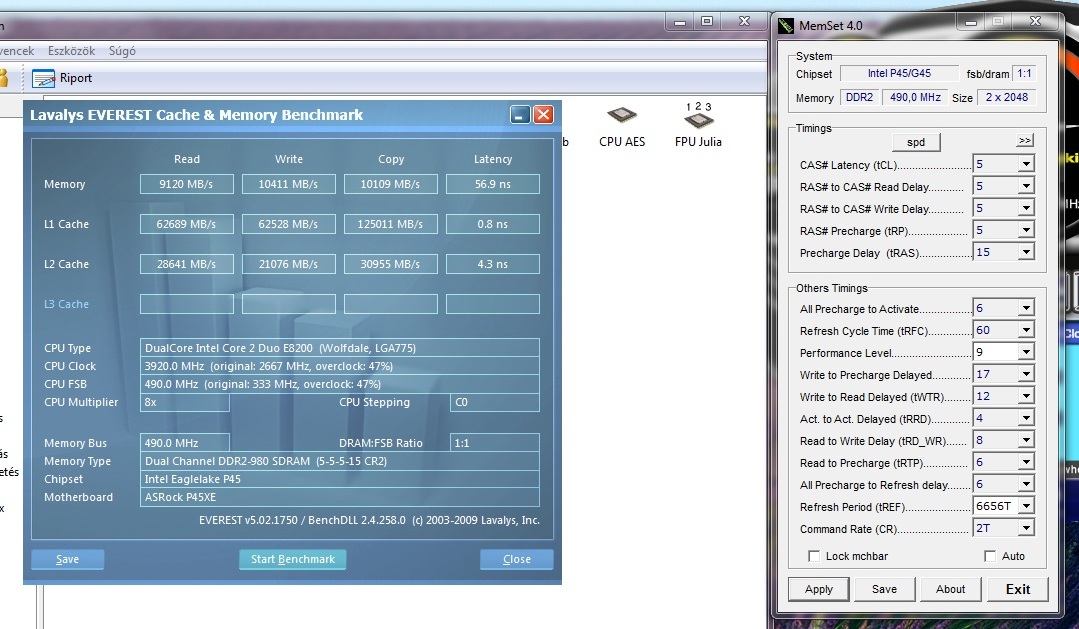The height and width of the screenshot is (629, 1079).
Task: Open Read to Write Delay (tRD_WR) dropdown
Action: click(x=1026, y=440)
